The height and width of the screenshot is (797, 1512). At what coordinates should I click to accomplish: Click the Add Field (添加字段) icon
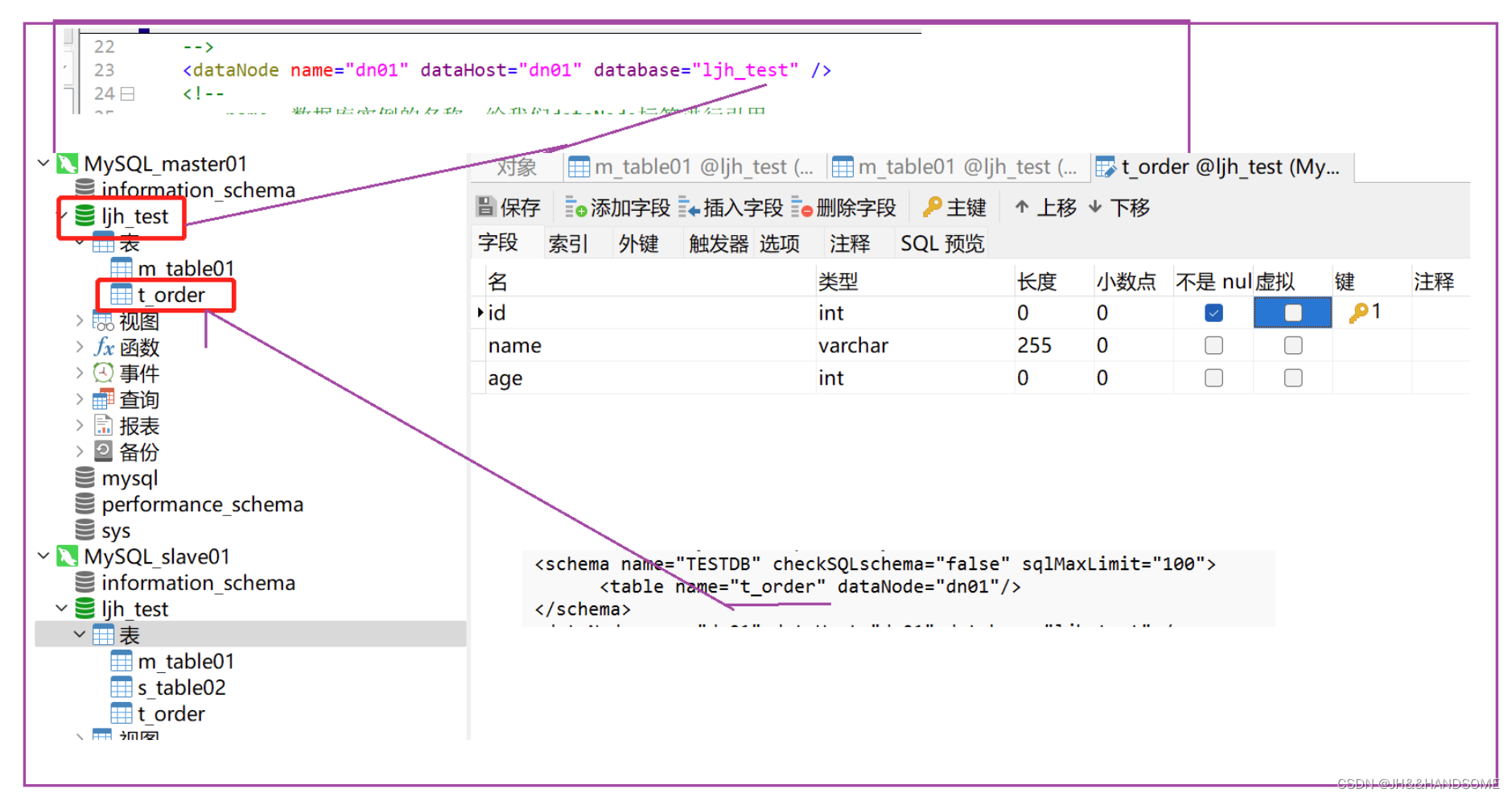point(575,208)
